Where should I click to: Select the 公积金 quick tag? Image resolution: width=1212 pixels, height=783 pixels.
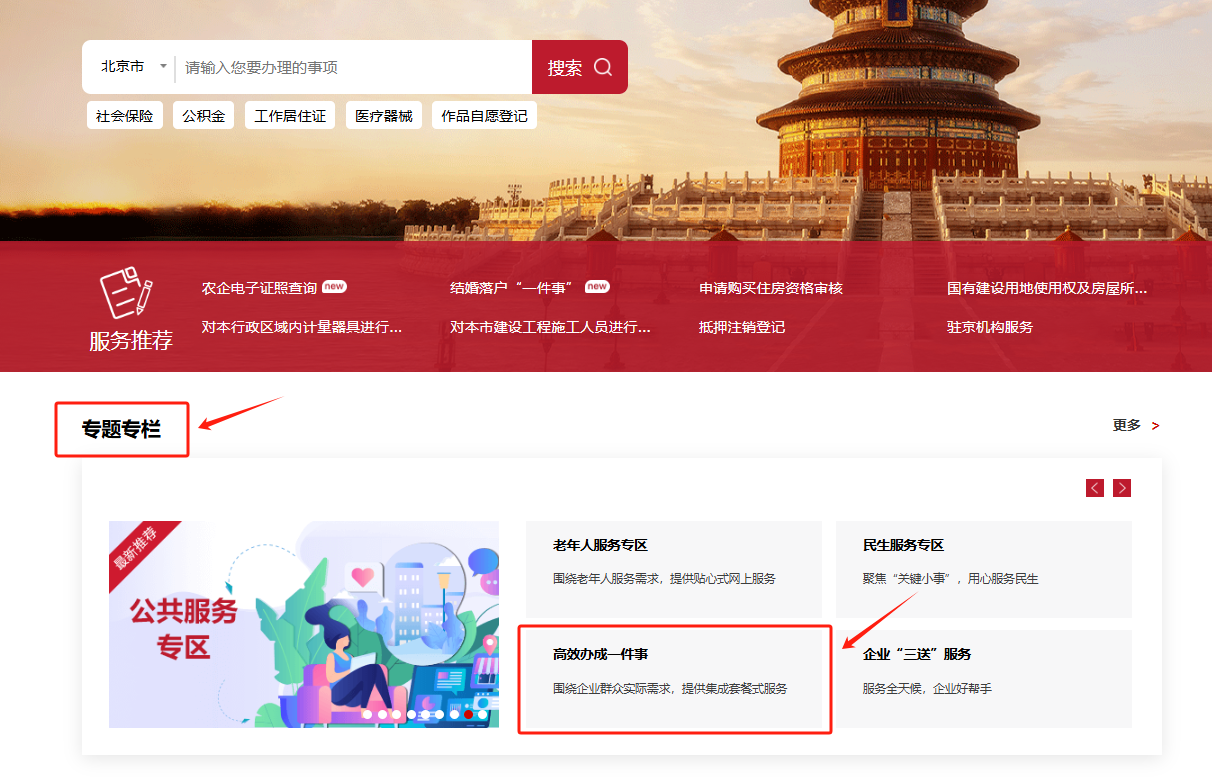click(x=203, y=116)
